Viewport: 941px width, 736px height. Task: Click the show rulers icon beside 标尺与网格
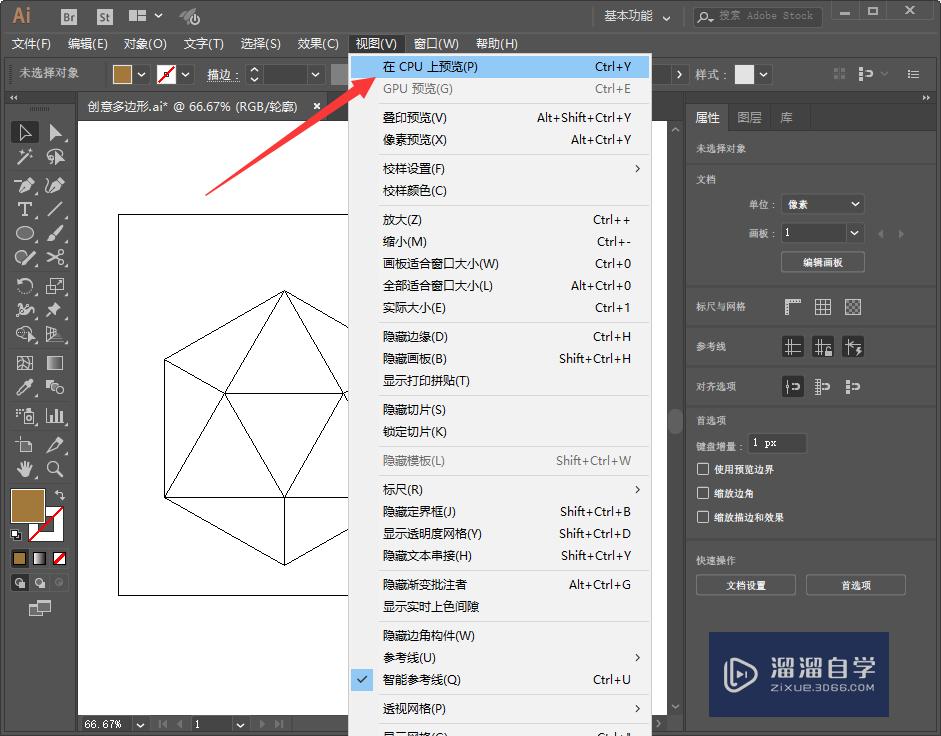click(x=792, y=307)
